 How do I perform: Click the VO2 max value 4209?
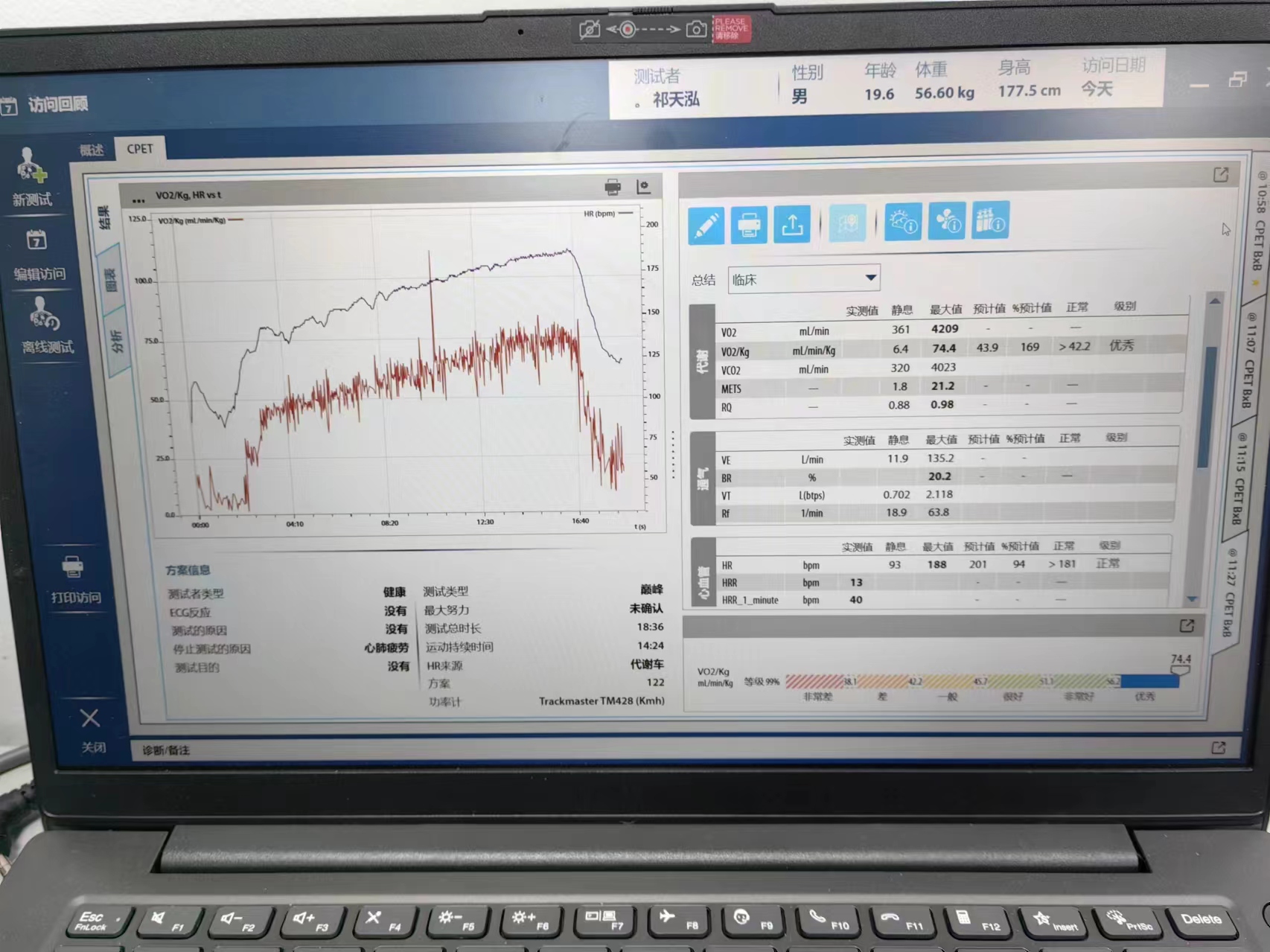pyautogui.click(x=944, y=328)
